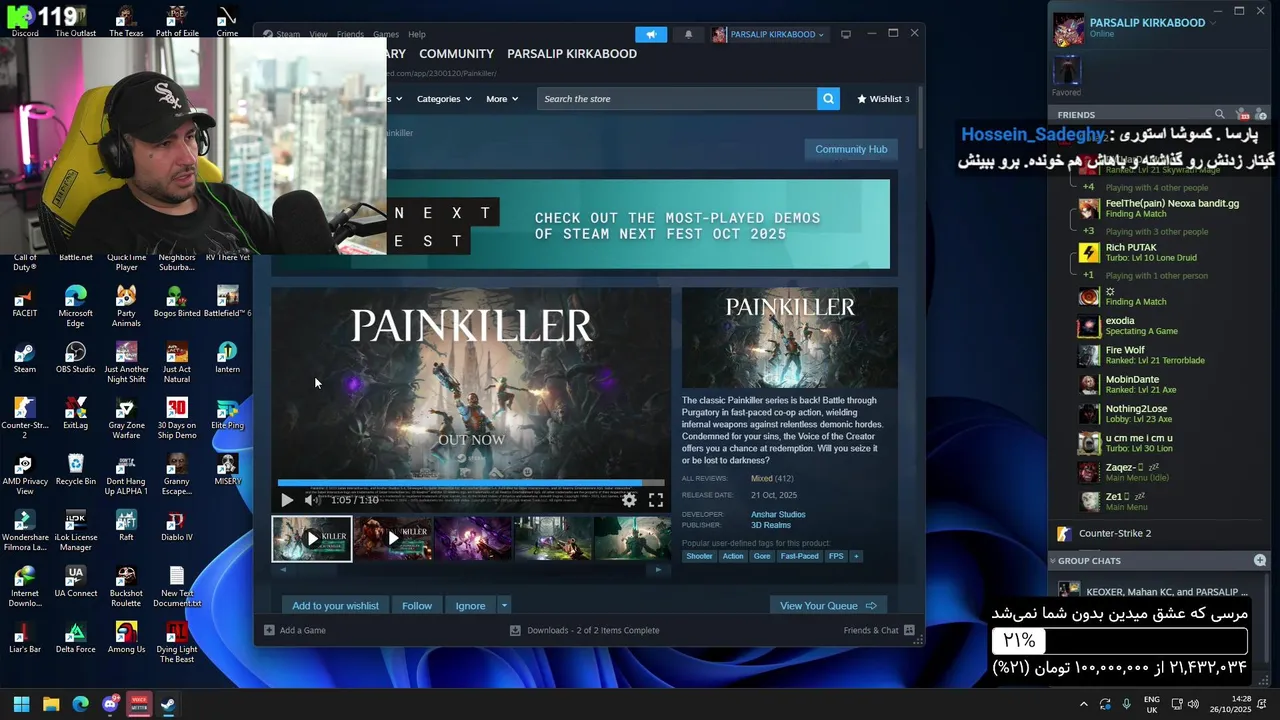Open the View menu

(318, 34)
